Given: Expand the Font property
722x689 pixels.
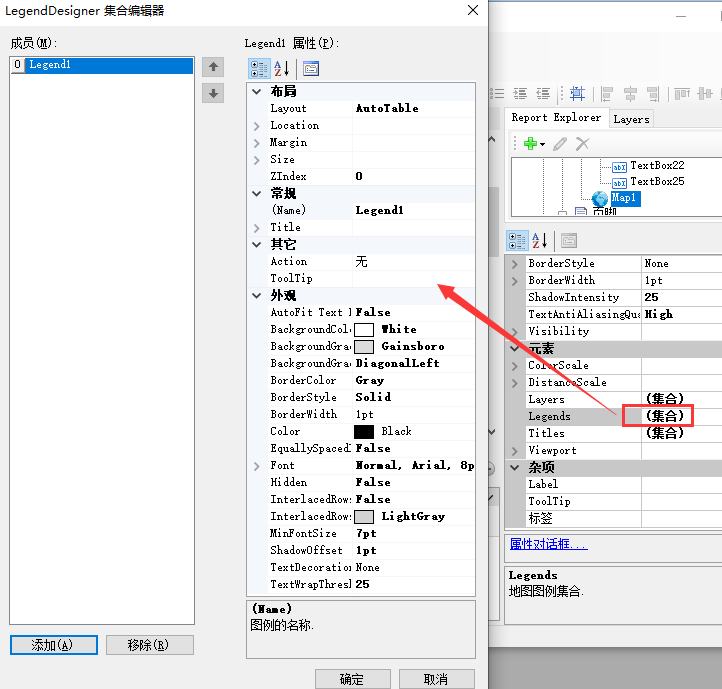Looking at the screenshot, I should pyautogui.click(x=256, y=466).
